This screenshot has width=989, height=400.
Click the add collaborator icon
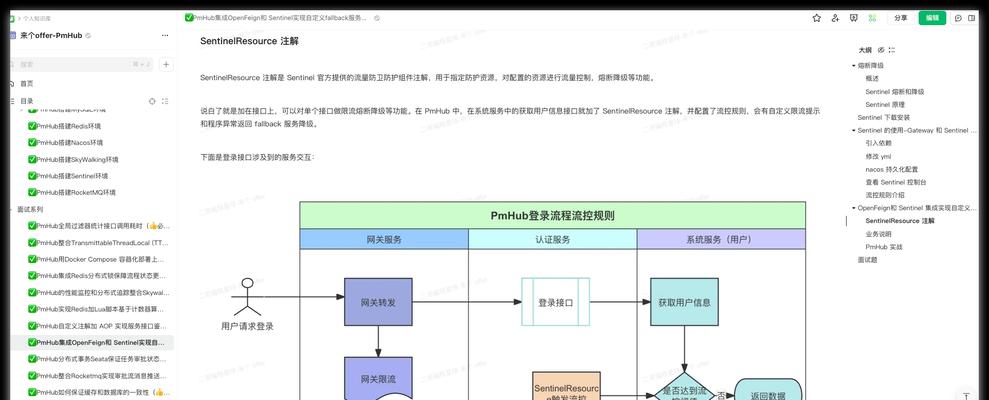[x=836, y=18]
